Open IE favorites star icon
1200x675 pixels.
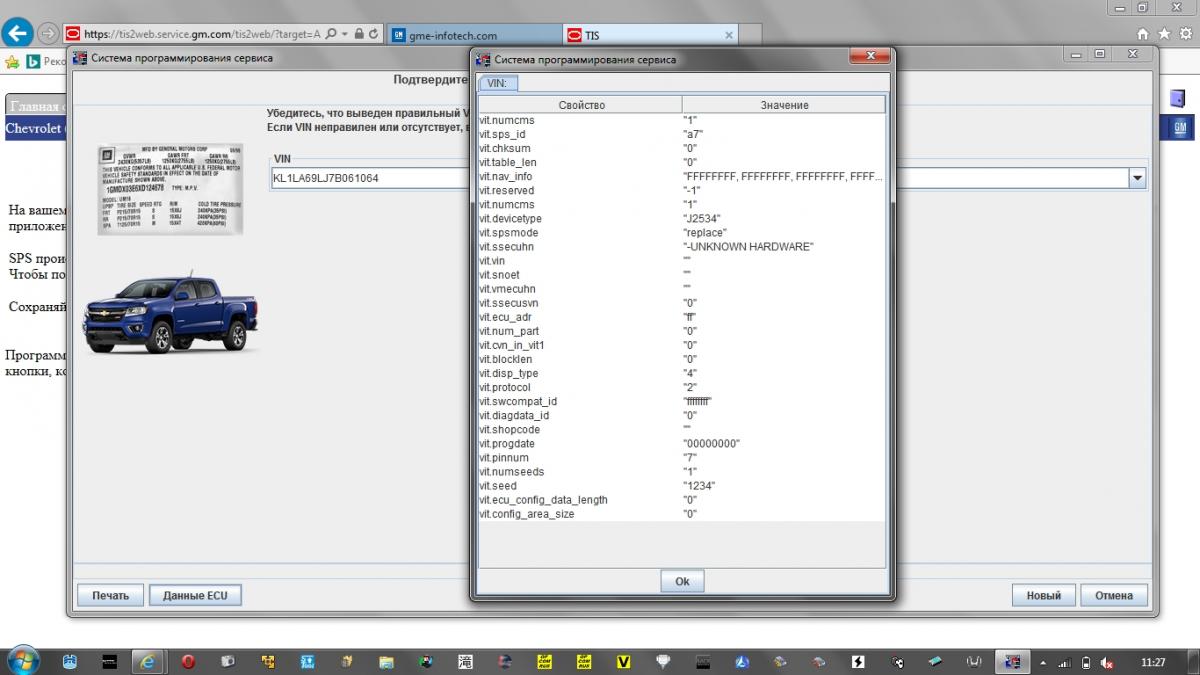pyautogui.click(x=1164, y=33)
